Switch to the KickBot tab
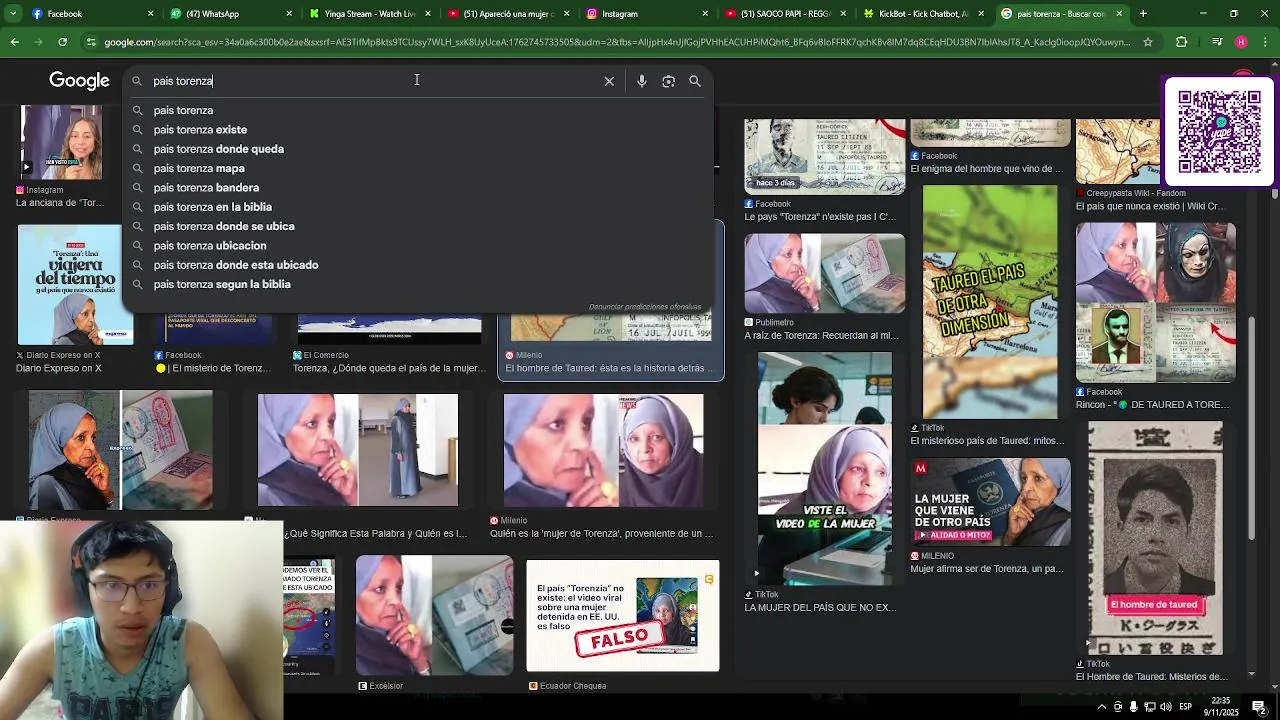 (x=922, y=14)
